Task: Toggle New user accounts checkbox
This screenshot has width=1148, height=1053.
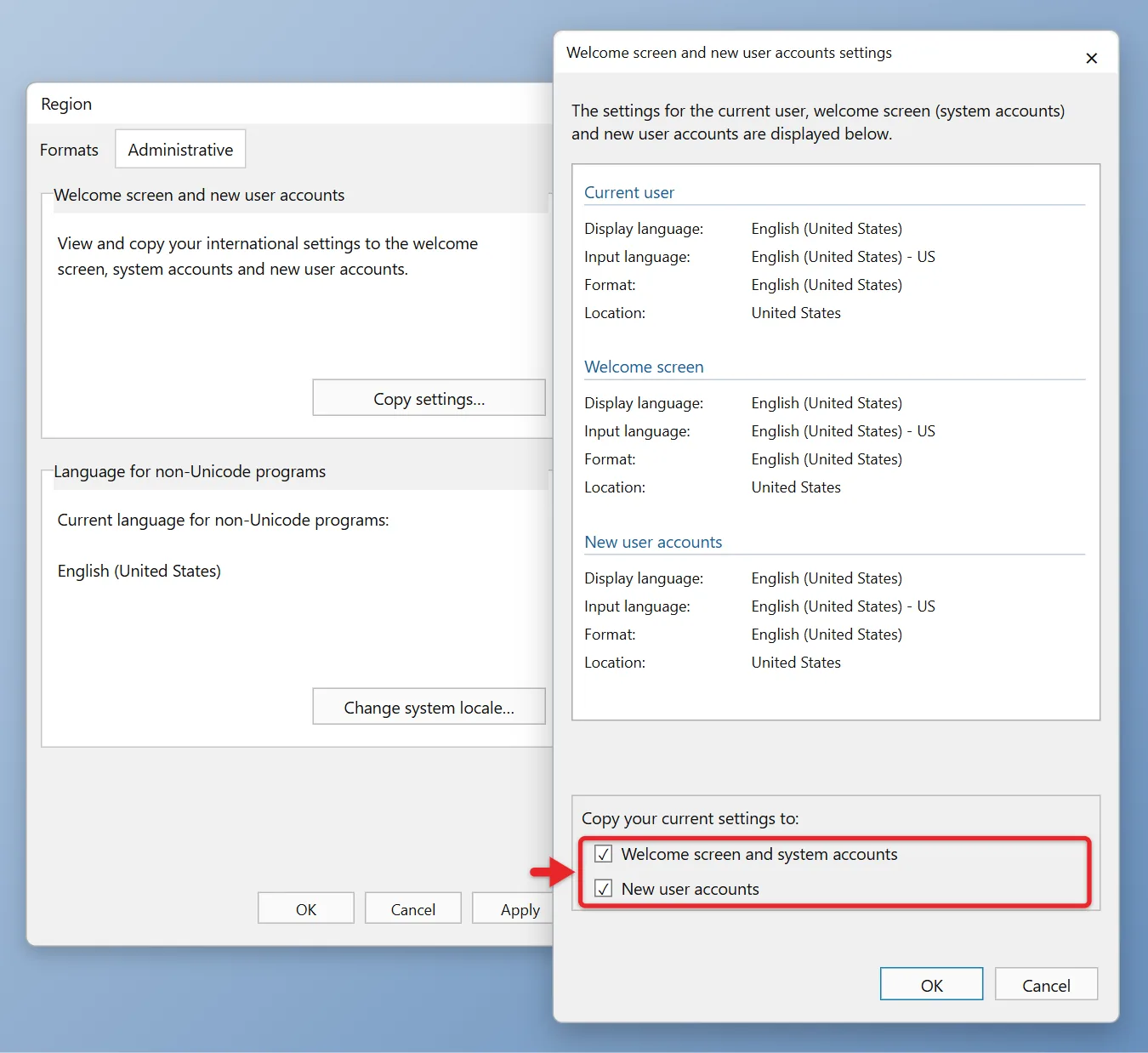Action: 604,889
